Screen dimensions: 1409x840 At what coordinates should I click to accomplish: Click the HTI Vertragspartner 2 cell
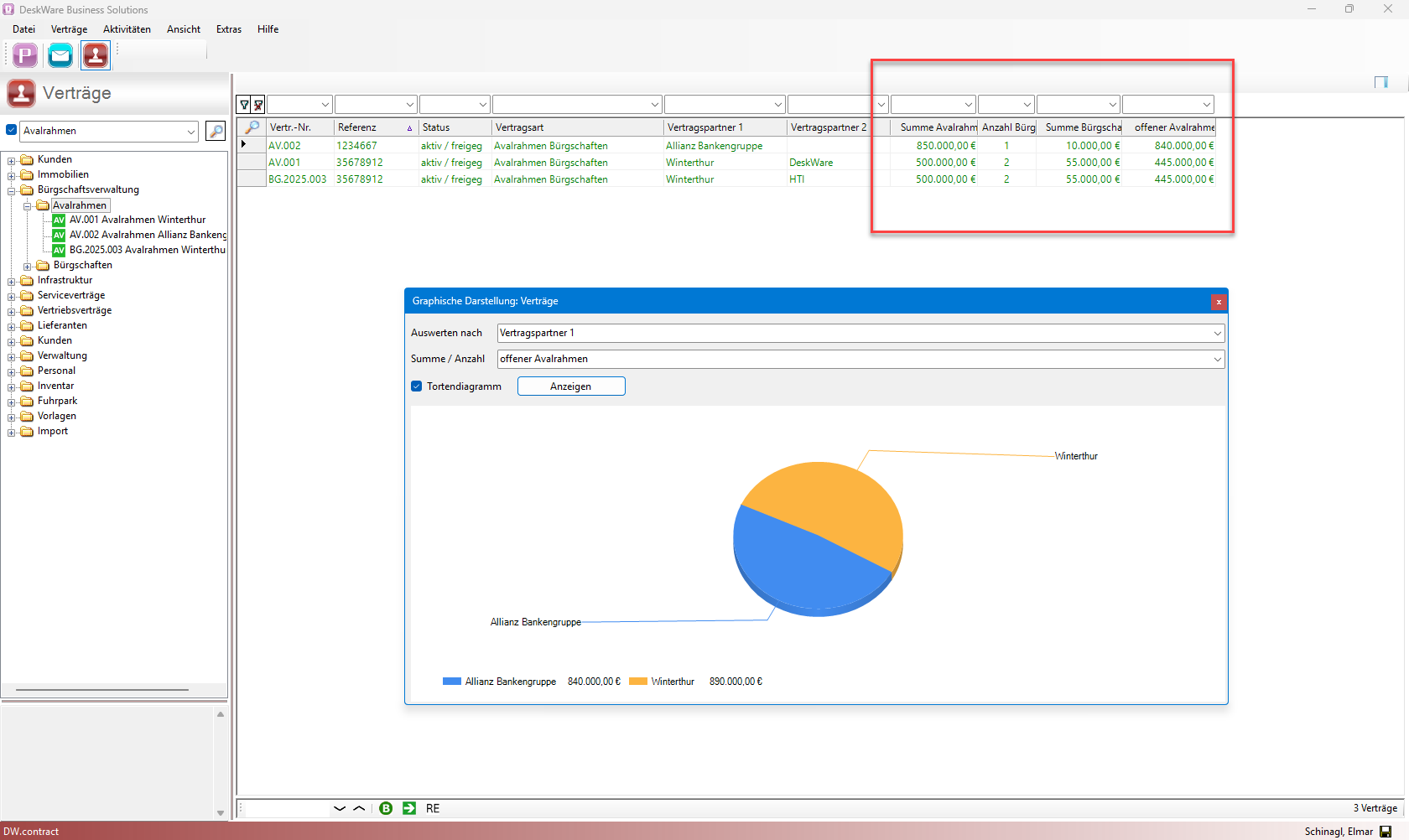point(797,179)
